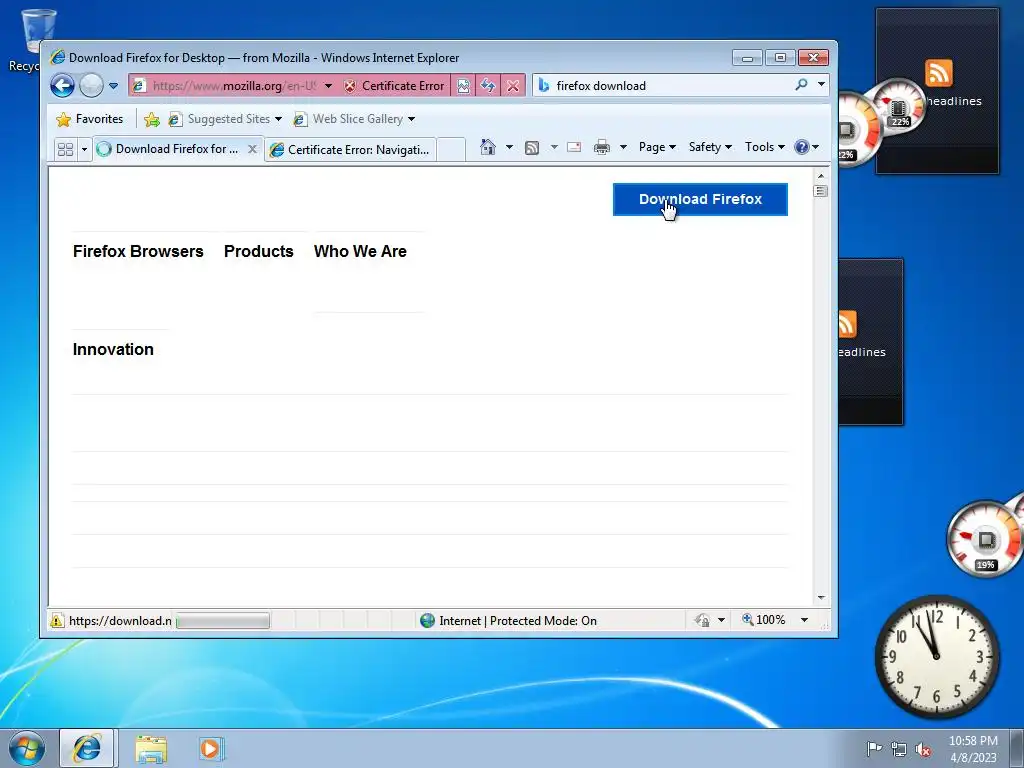Open Windows Explorer from taskbar
The image size is (1024, 768).
pos(151,748)
